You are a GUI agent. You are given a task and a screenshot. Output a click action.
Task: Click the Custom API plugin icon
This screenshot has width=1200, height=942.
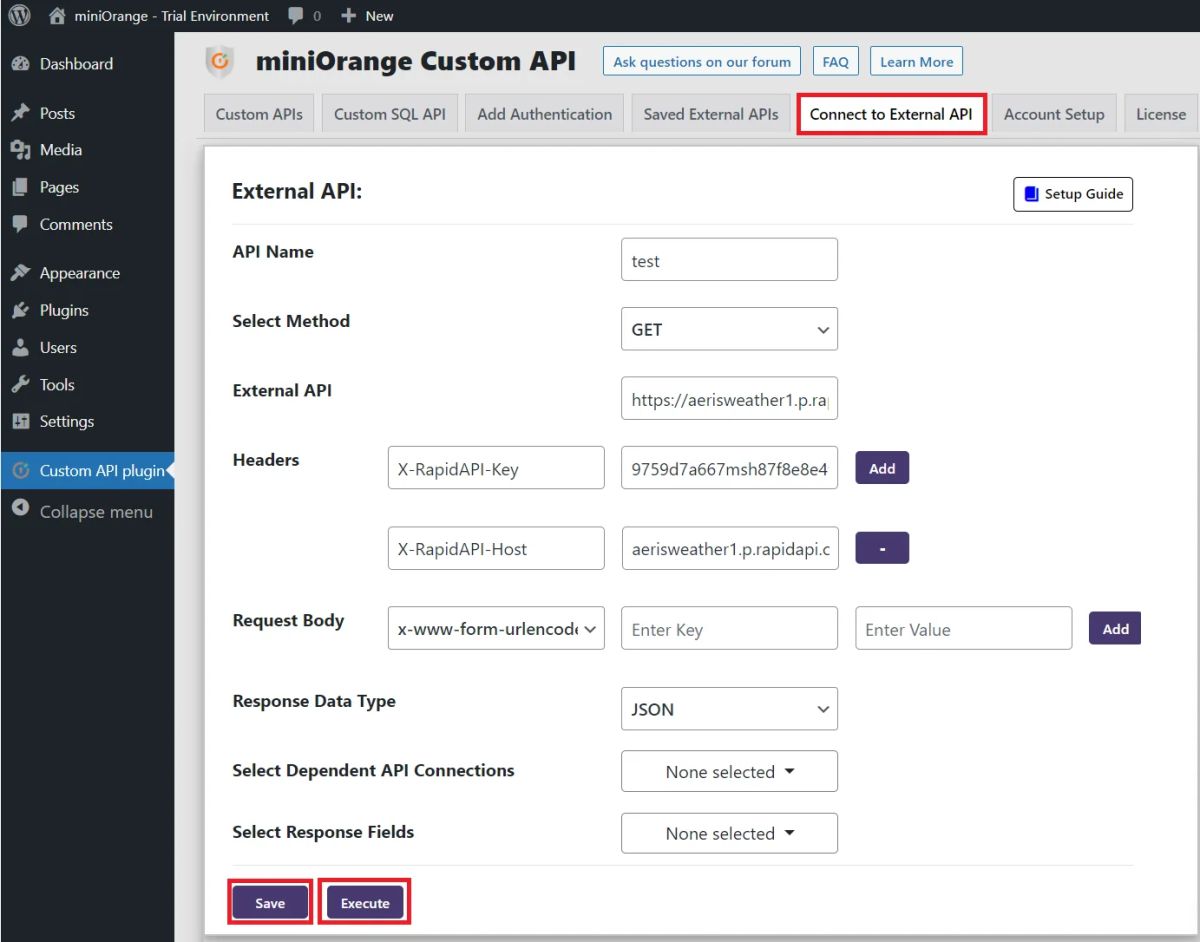point(20,470)
